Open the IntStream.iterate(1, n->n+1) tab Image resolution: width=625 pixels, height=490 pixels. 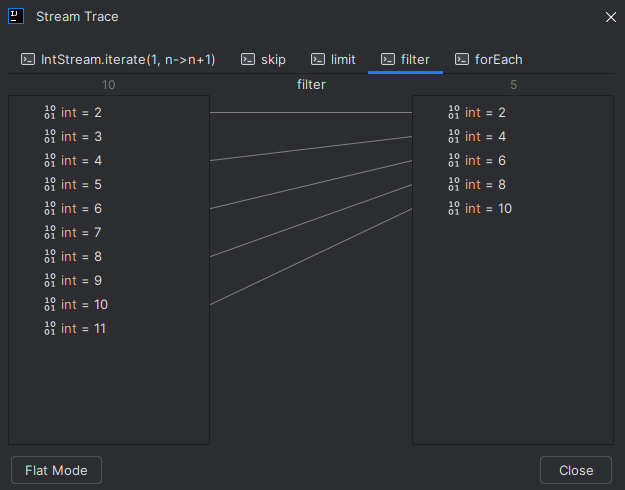pyautogui.click(x=118, y=59)
